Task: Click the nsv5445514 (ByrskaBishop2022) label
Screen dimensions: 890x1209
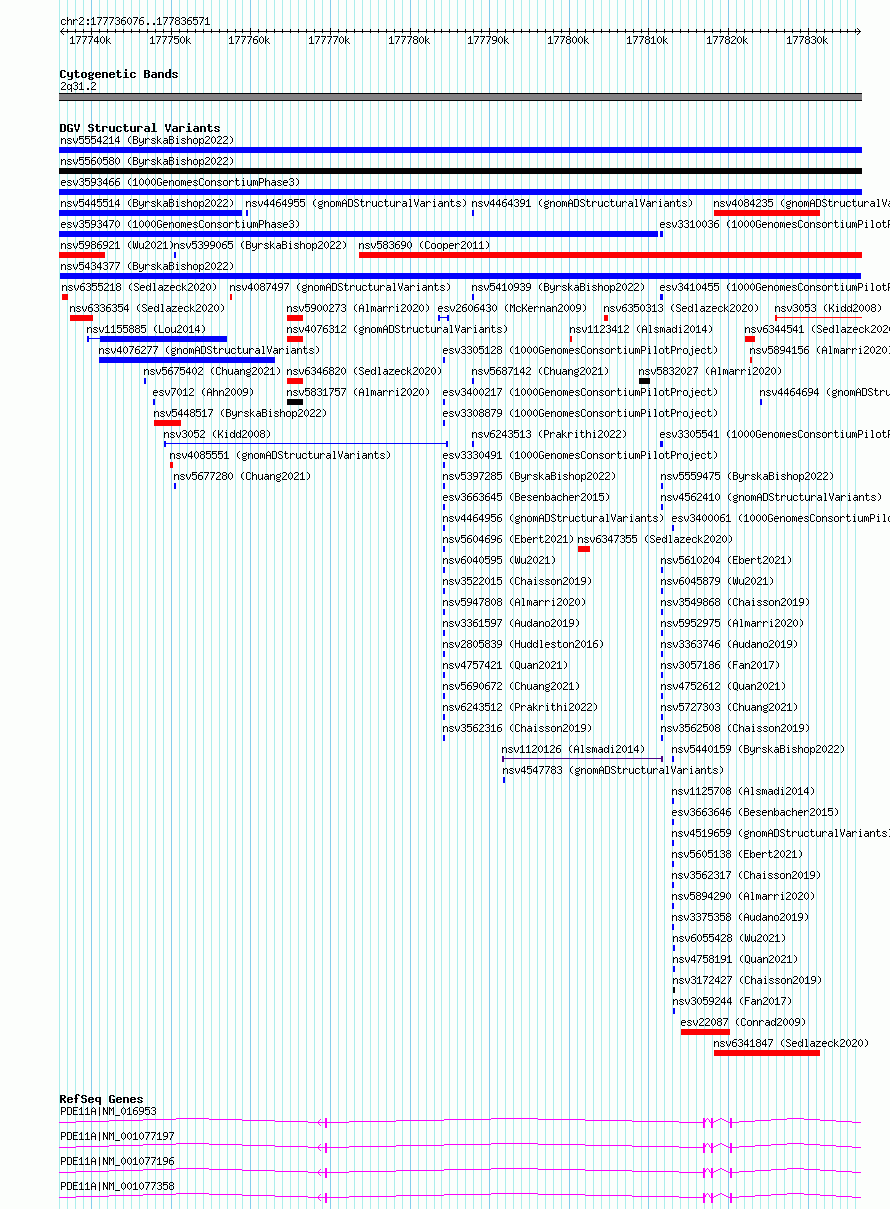Action: [x=147, y=203]
